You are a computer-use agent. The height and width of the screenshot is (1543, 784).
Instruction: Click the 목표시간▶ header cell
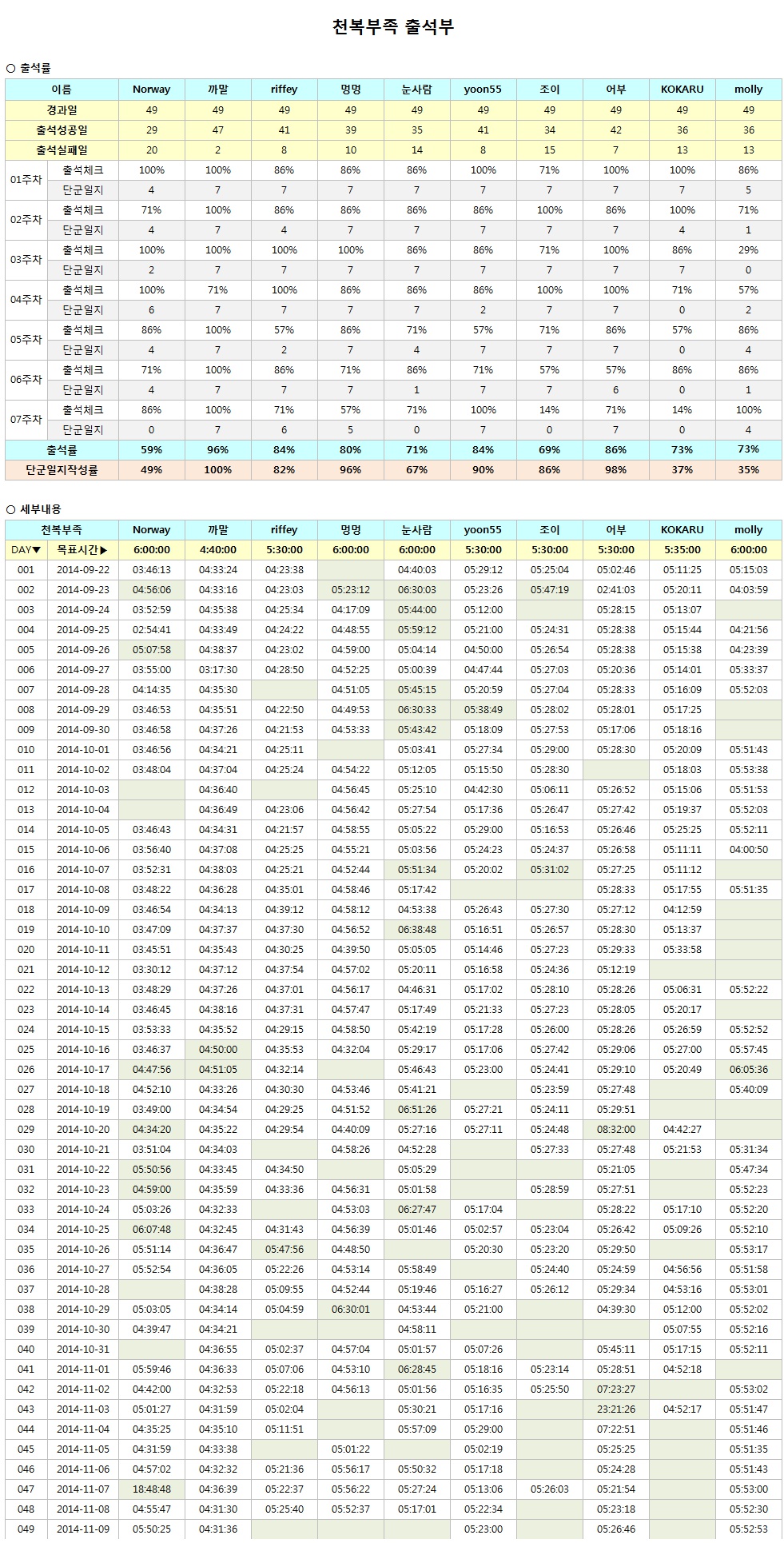click(x=83, y=550)
